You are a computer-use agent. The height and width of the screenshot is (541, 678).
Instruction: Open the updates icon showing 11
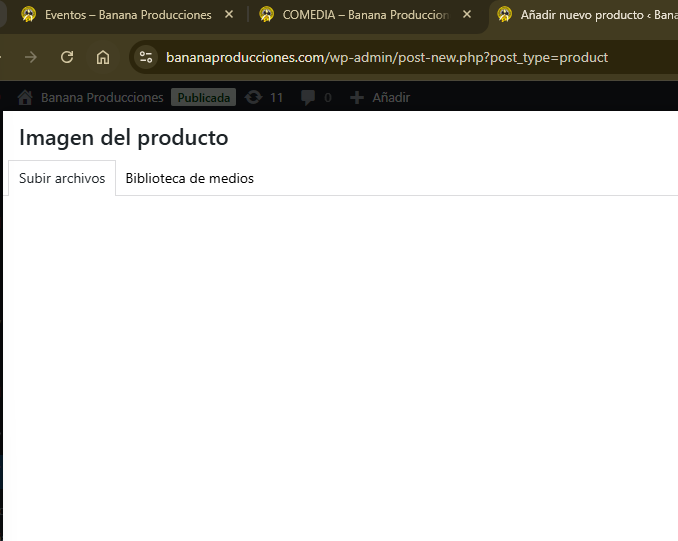253,97
